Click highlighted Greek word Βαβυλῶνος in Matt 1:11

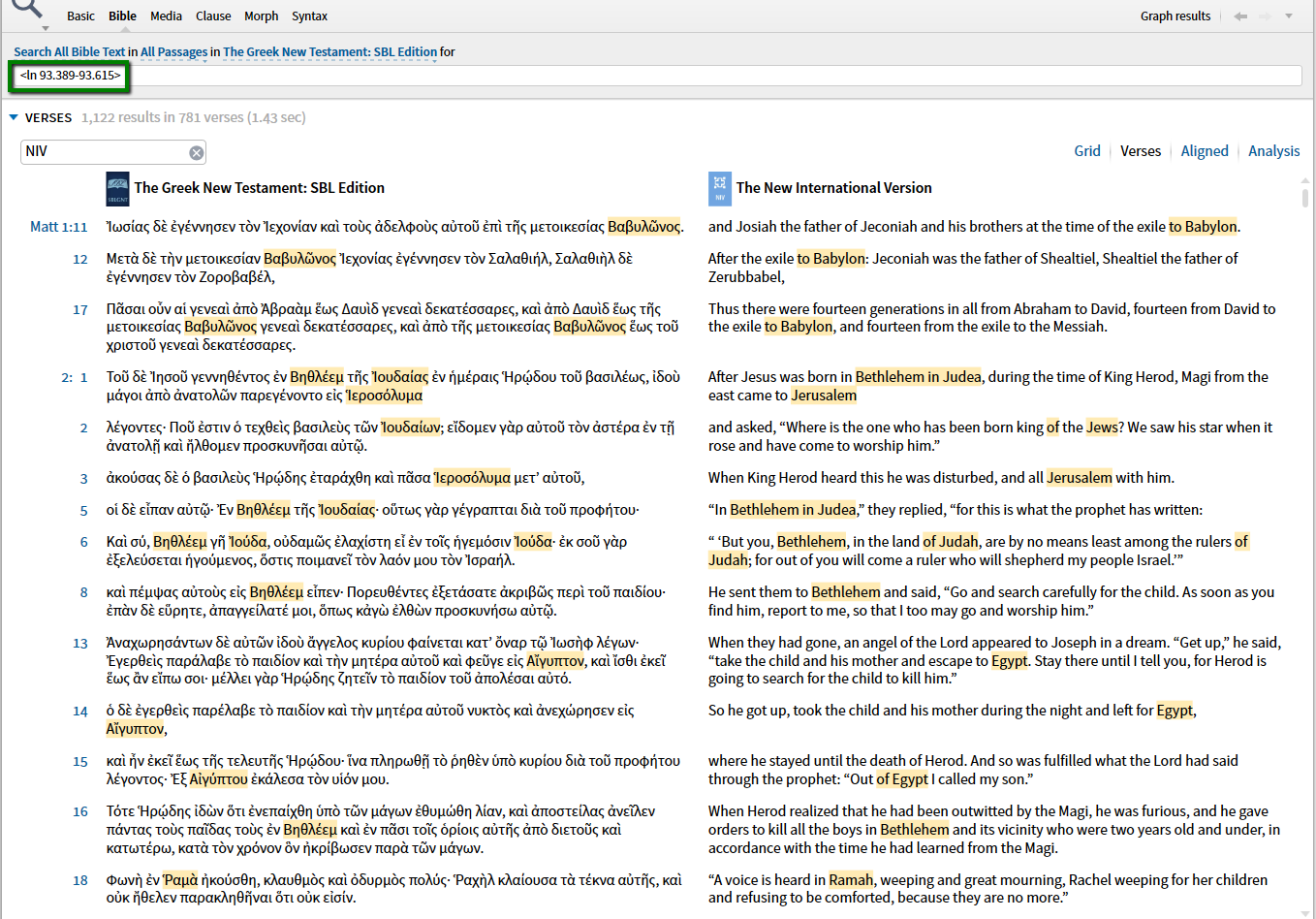pos(643,227)
